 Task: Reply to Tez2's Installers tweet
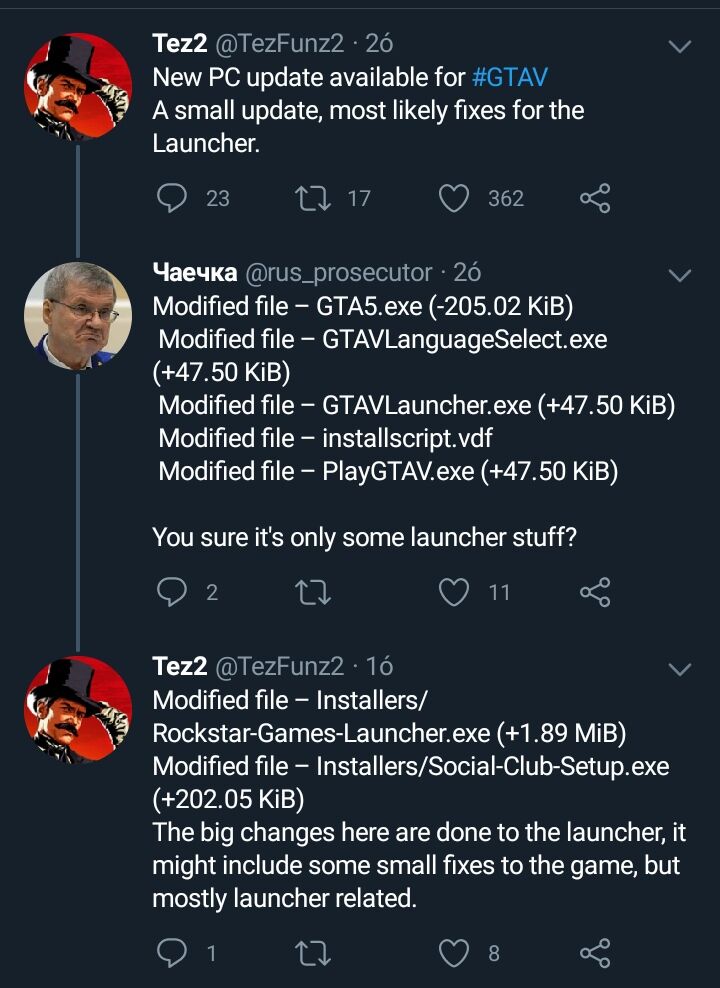coord(173,953)
